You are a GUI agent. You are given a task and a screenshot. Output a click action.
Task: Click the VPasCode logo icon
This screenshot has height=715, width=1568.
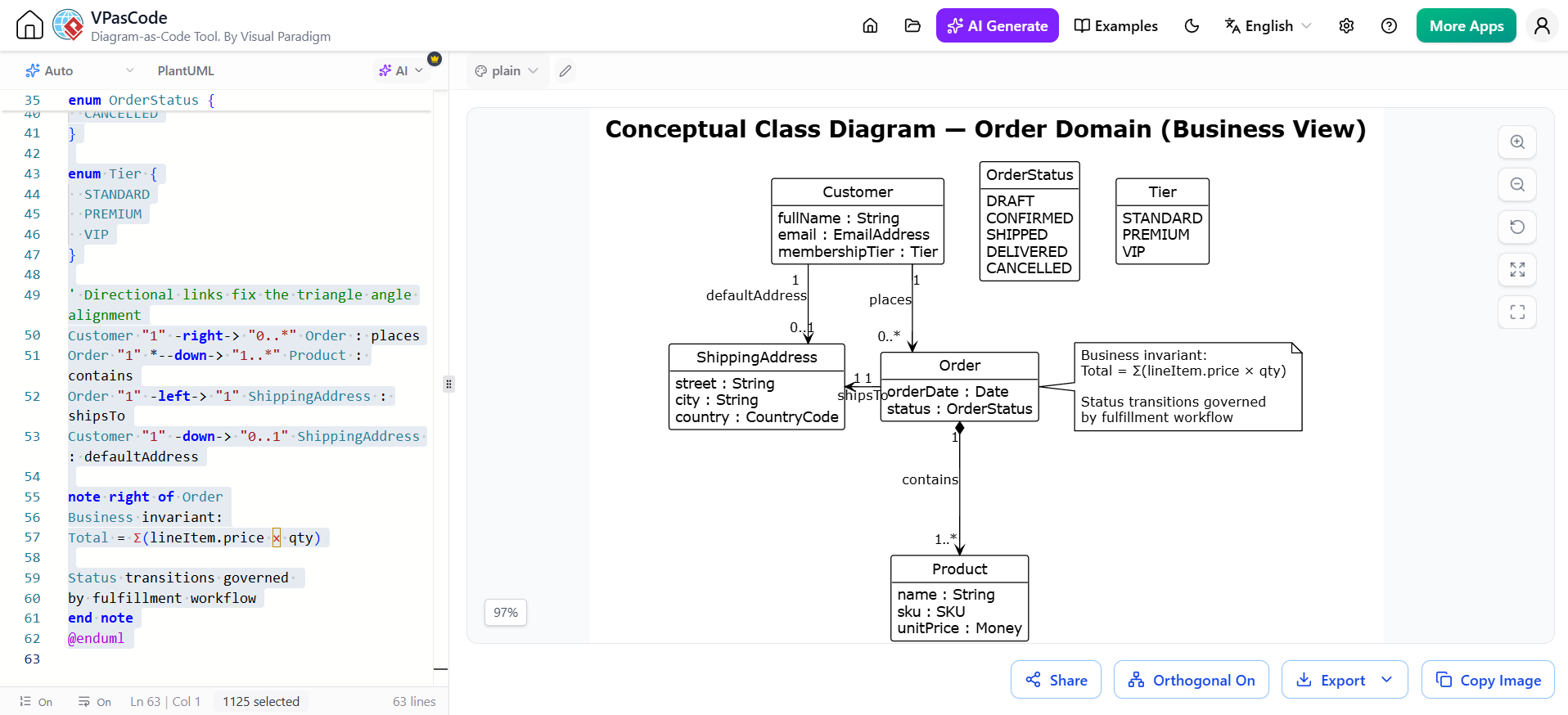click(x=68, y=25)
